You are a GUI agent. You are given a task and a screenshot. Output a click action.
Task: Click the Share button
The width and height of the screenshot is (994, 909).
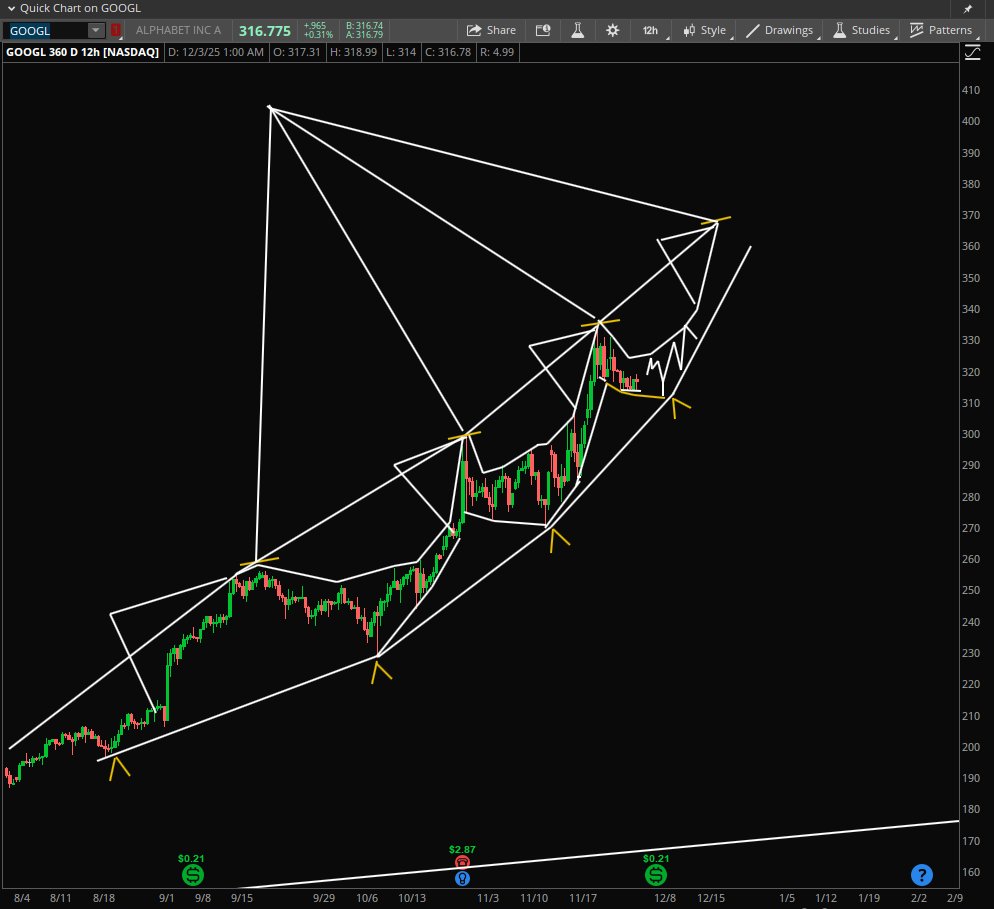[490, 30]
